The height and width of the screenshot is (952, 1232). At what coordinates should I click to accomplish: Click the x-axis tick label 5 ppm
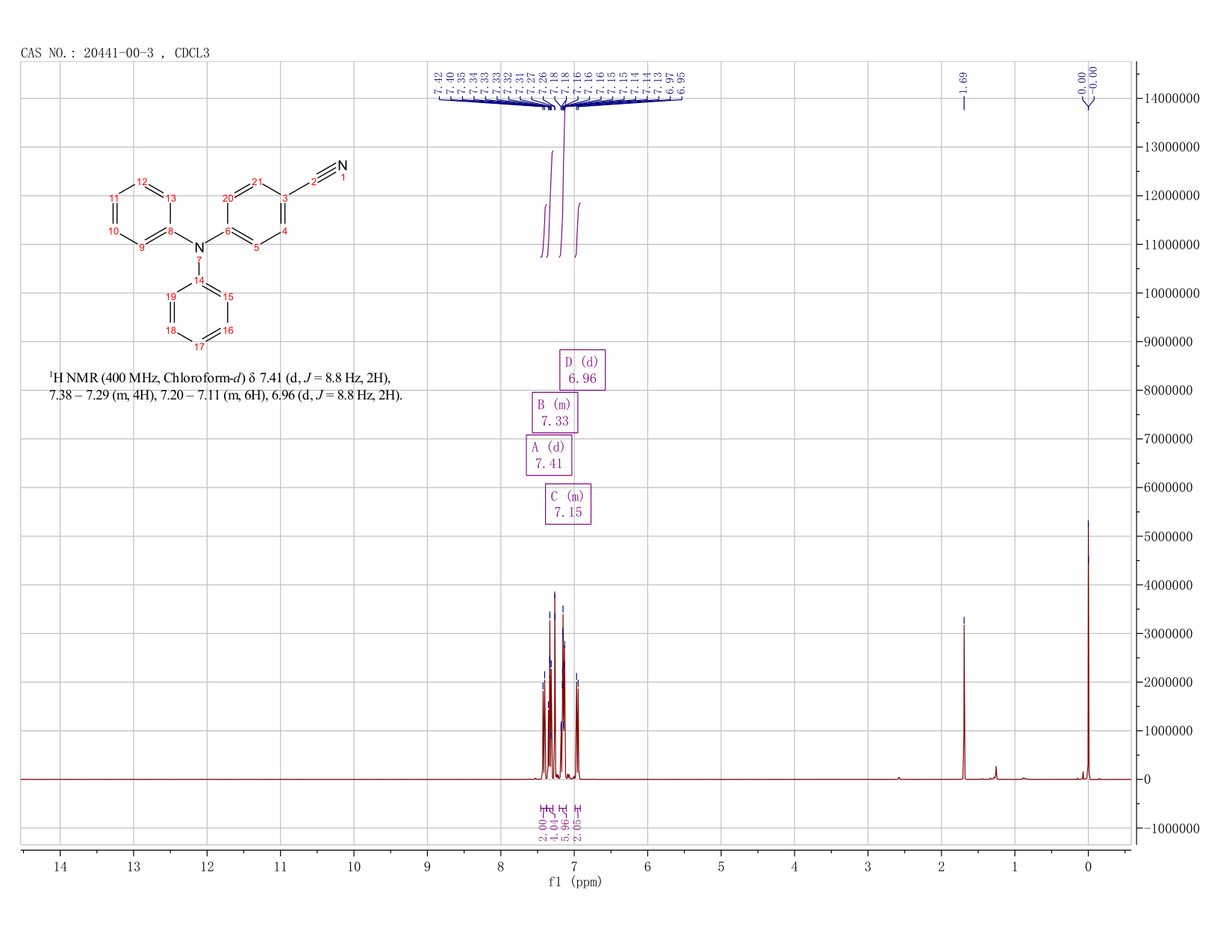tap(721, 867)
